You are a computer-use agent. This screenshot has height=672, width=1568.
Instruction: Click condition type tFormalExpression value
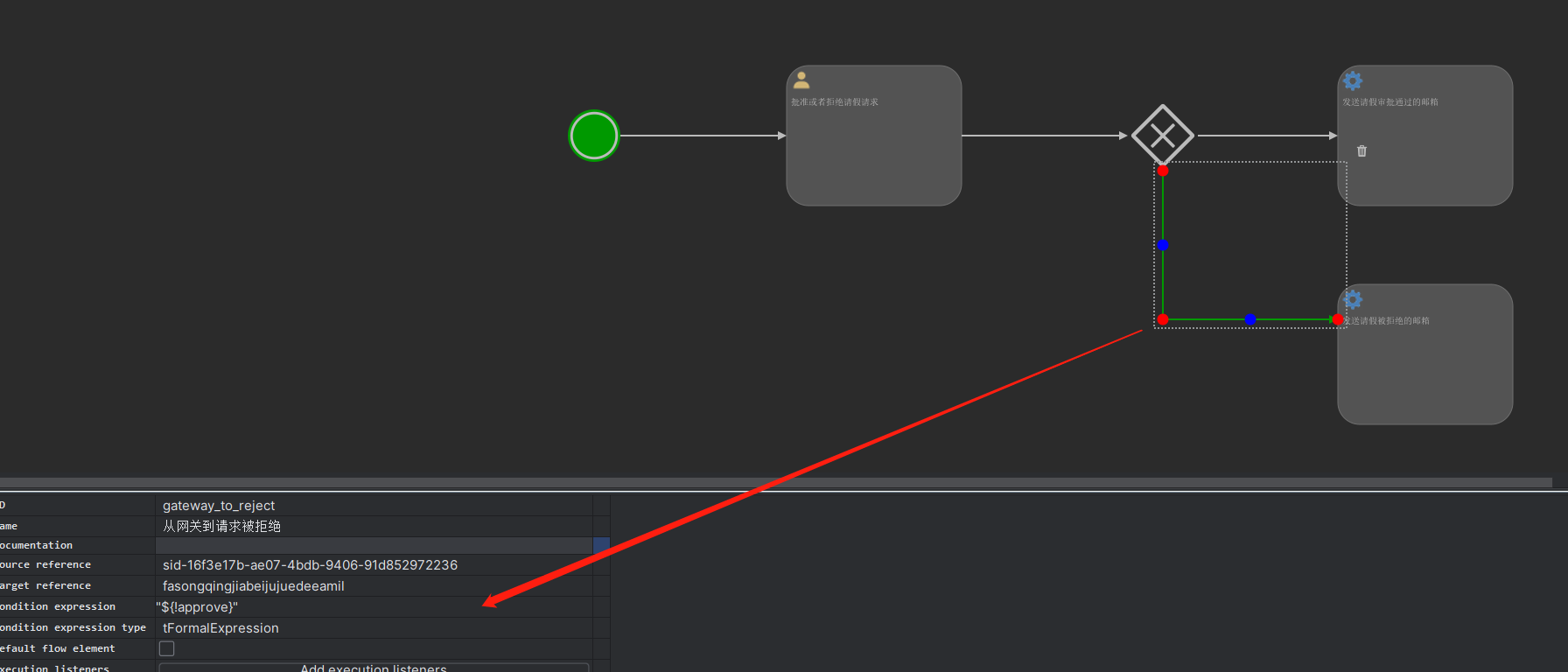(220, 628)
